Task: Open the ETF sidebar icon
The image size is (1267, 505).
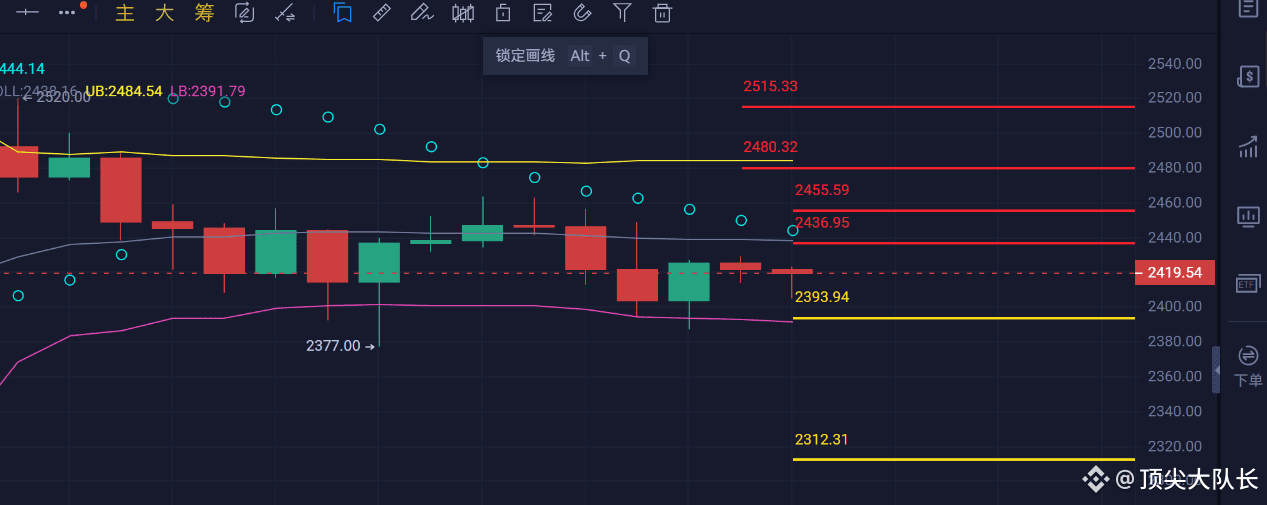Action: pyautogui.click(x=1248, y=283)
